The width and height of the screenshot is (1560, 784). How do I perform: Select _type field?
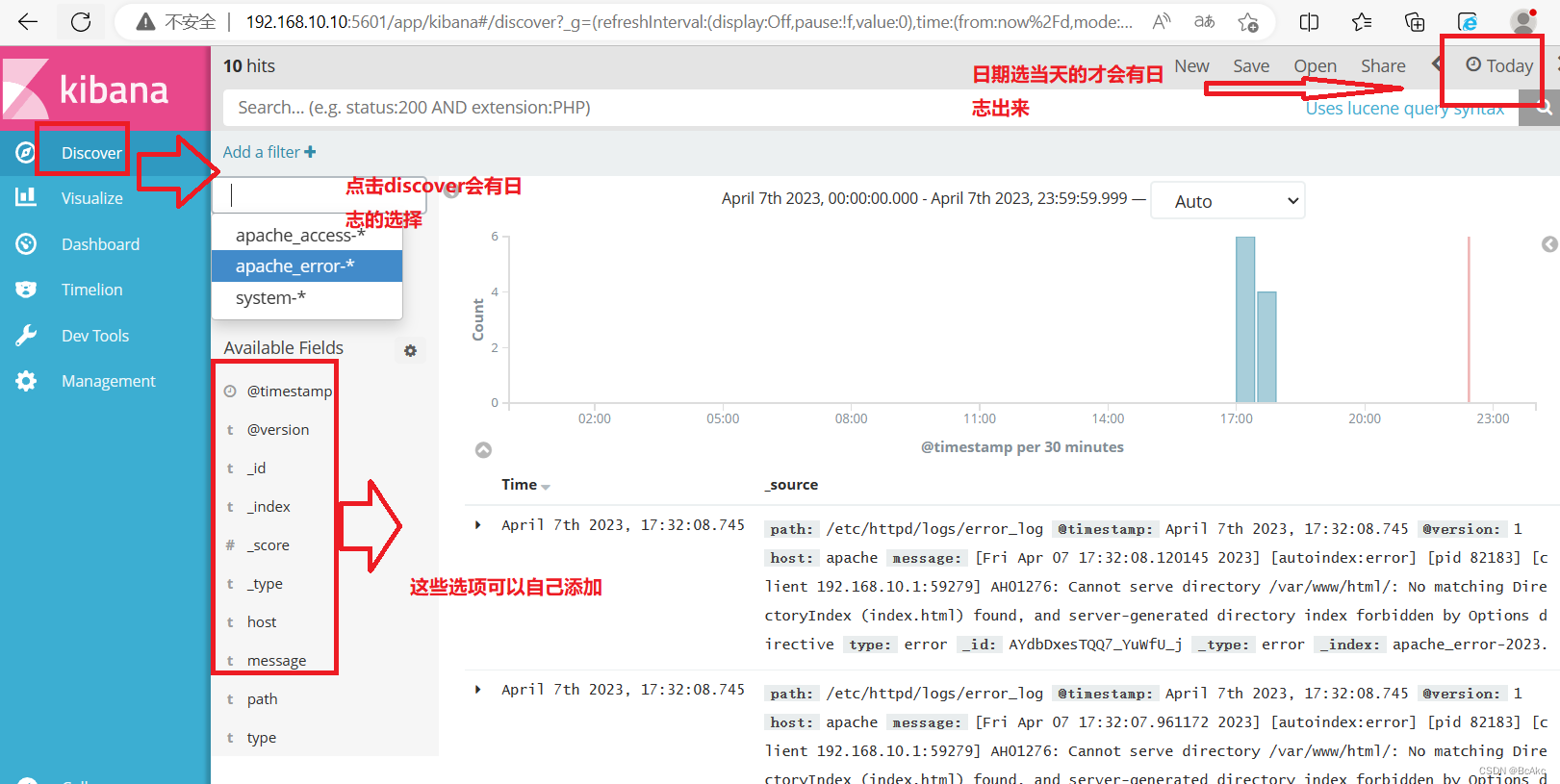pyautogui.click(x=265, y=584)
